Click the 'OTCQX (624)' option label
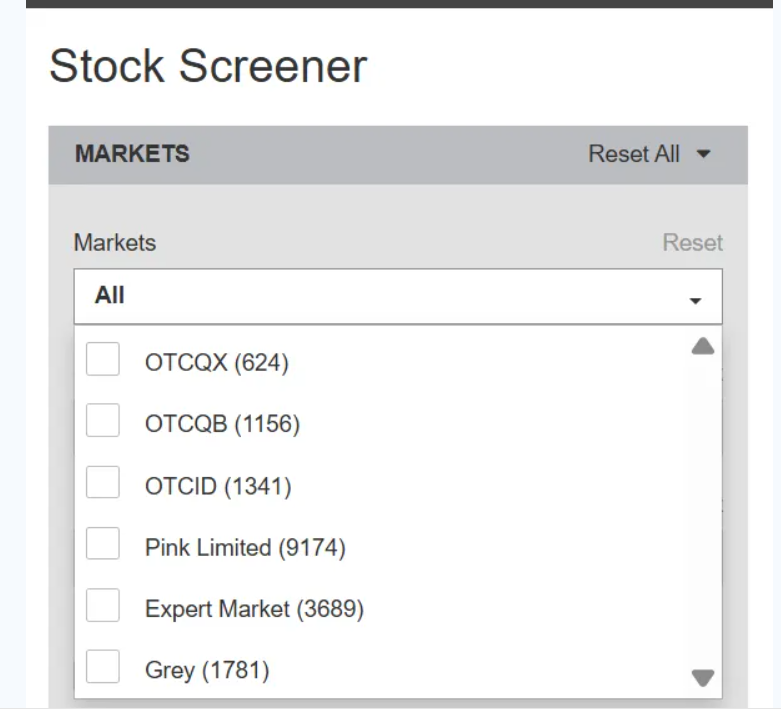Viewport: 781px width, 715px height. [x=216, y=363]
